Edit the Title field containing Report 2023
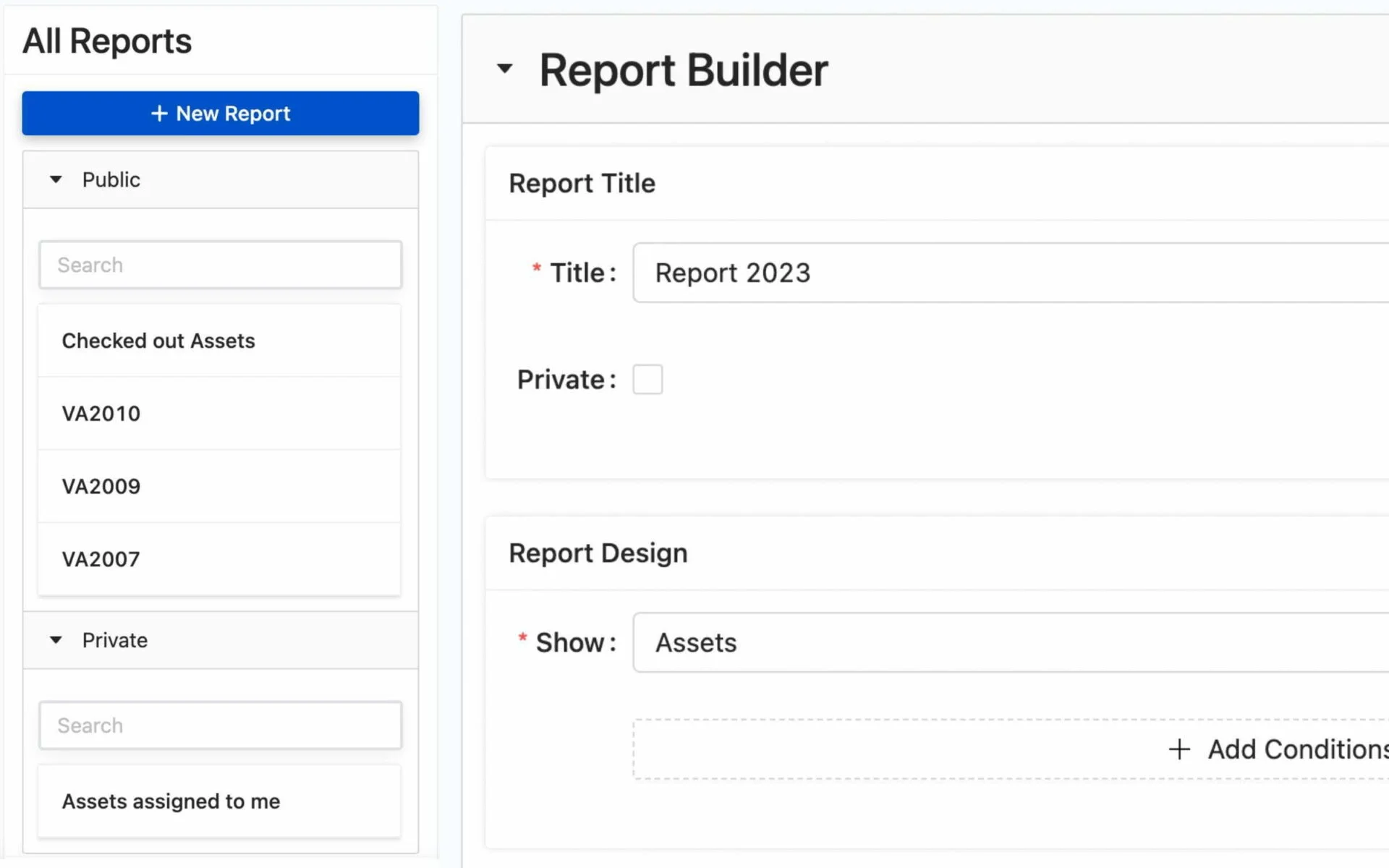Image resolution: width=1389 pixels, height=868 pixels. point(1011,273)
